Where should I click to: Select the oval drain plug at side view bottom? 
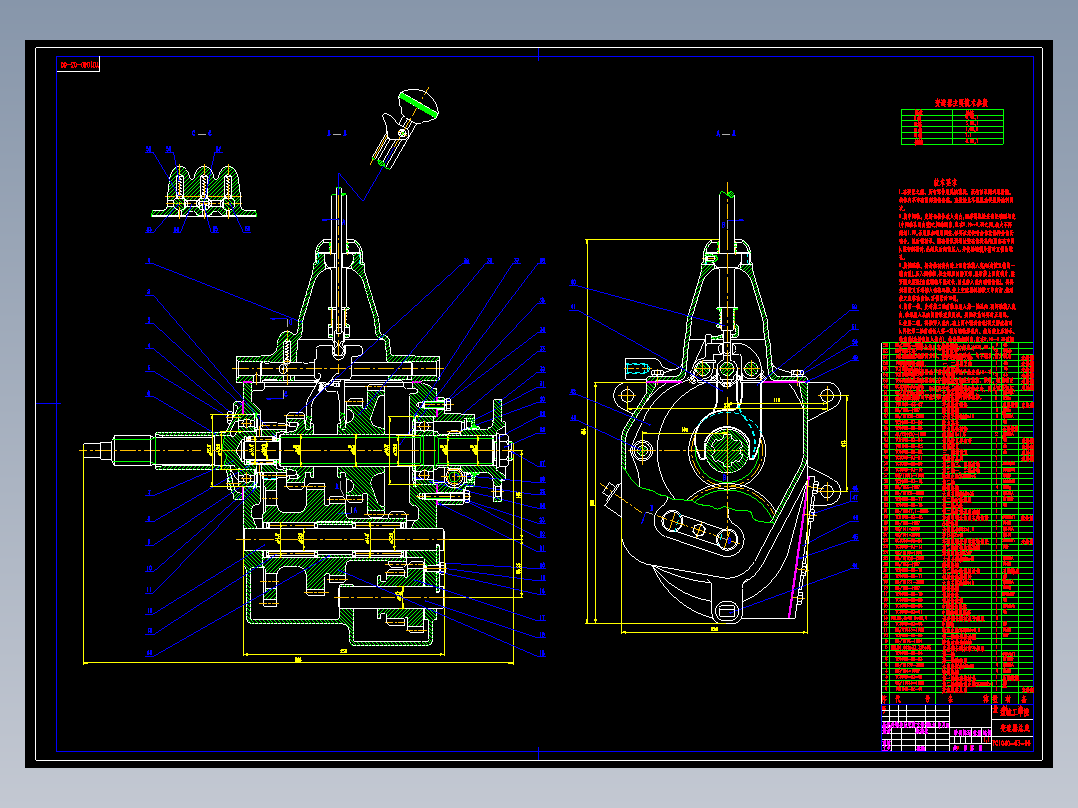(x=727, y=611)
